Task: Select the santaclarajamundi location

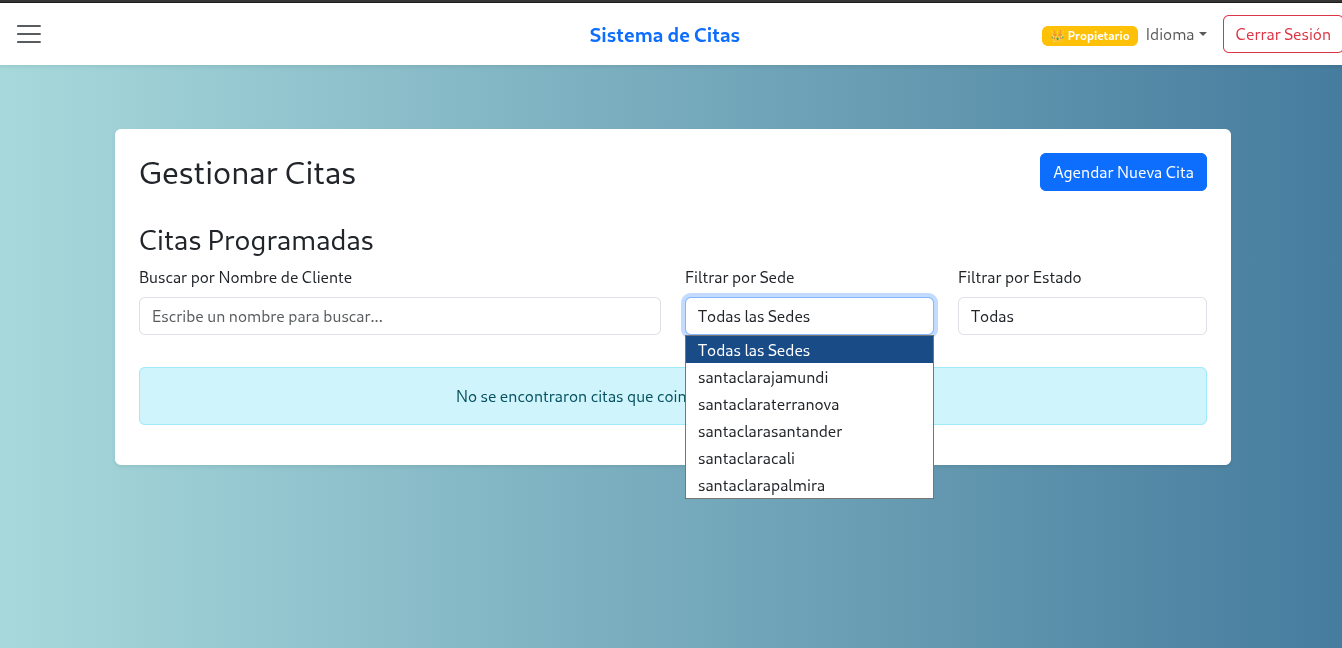Action: [764, 377]
